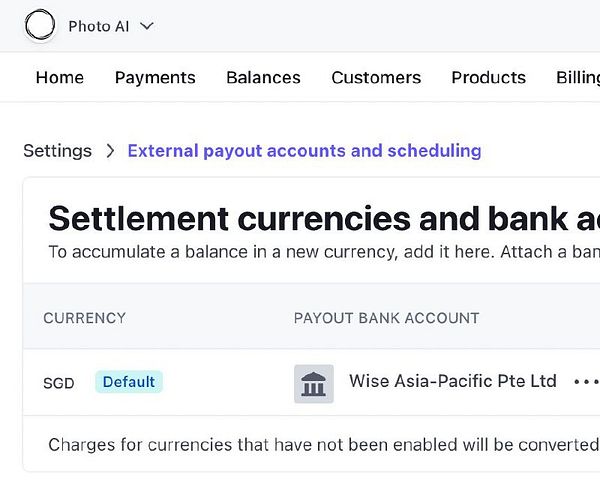This screenshot has height=486, width=600.
Task: Open the Wise Asia-Pacific account options menu
Action: point(585,382)
